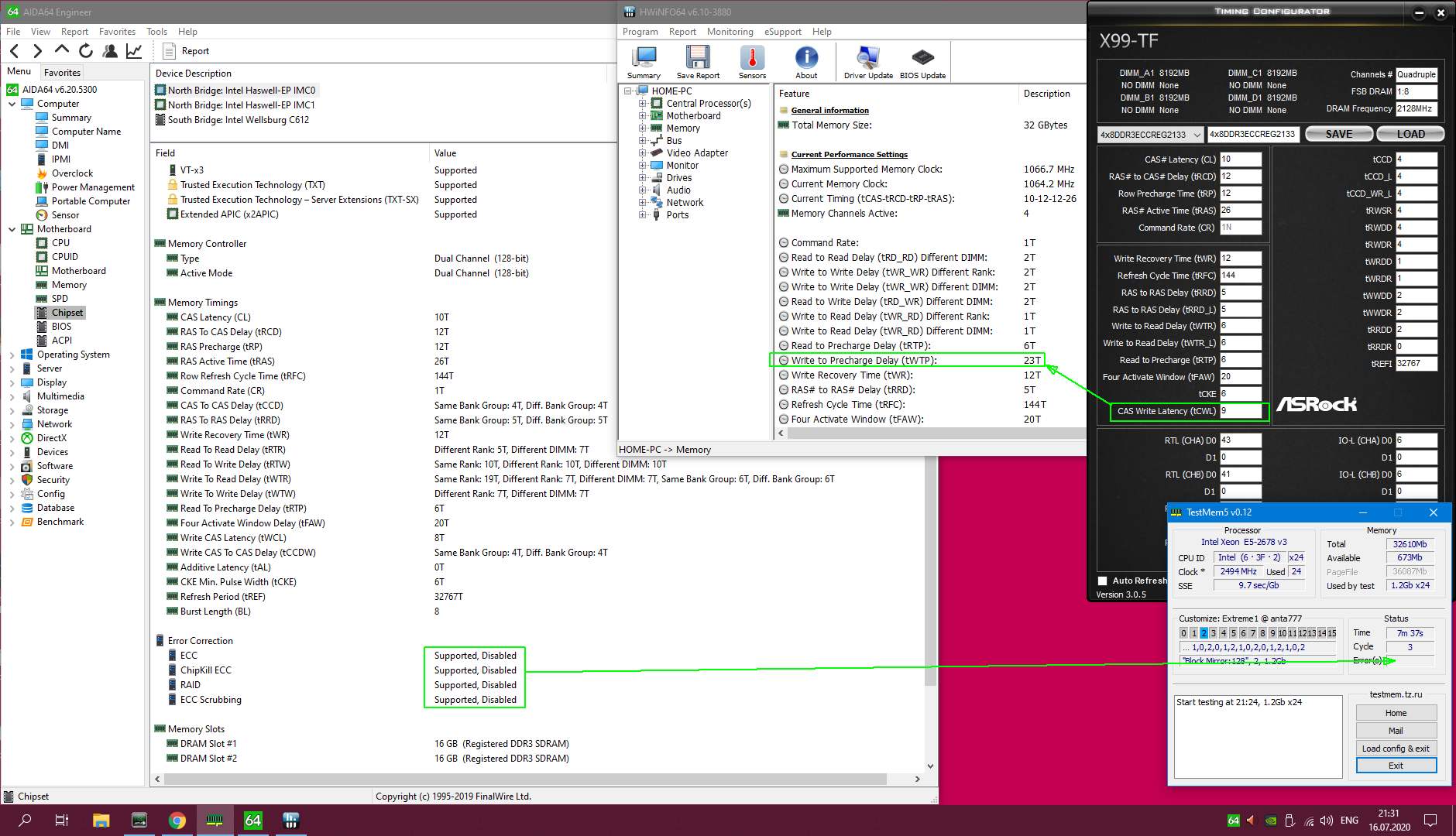
Task: Click AIDA64 vertical scrollbar down arrow
Action: point(930,766)
